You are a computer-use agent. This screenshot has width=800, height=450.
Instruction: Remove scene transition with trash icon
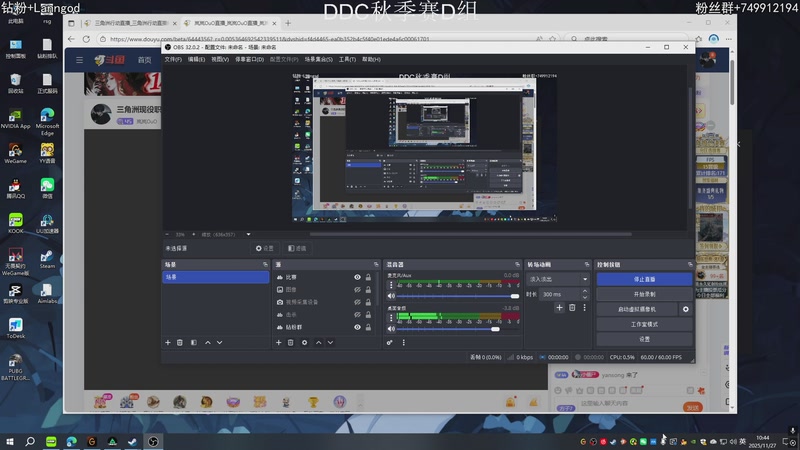[572, 308]
